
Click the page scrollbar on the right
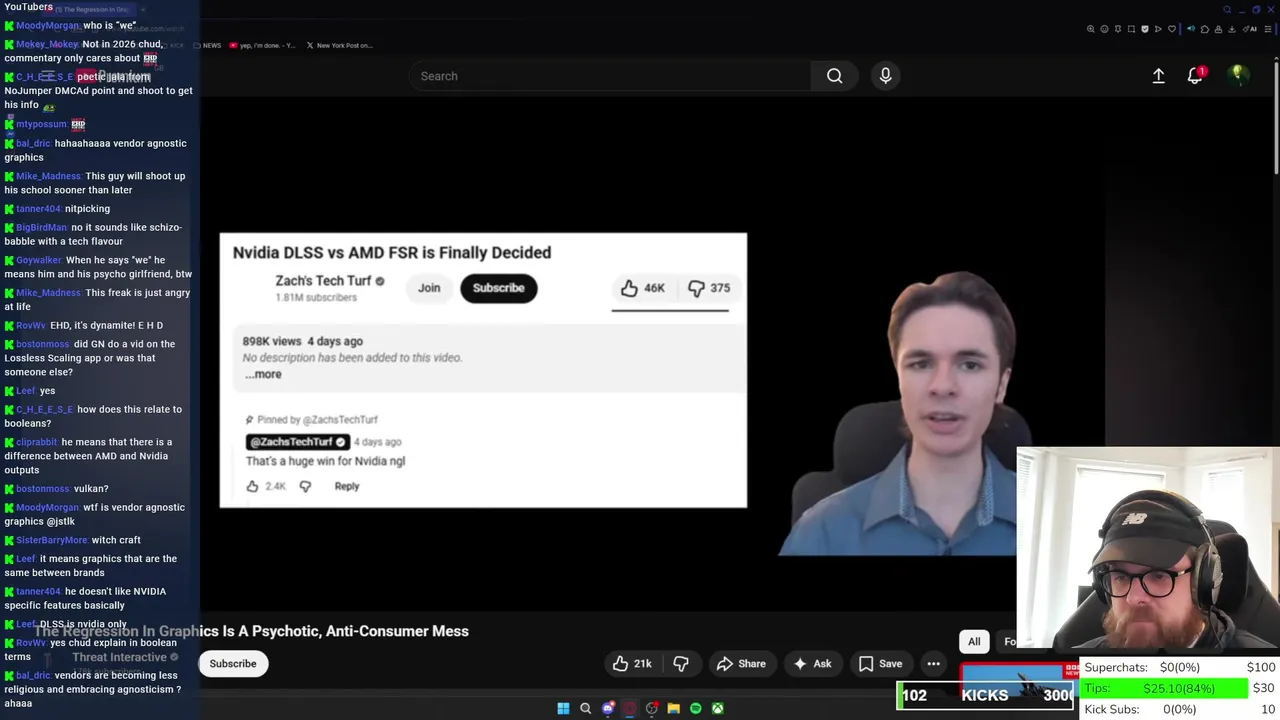(x=1275, y=120)
